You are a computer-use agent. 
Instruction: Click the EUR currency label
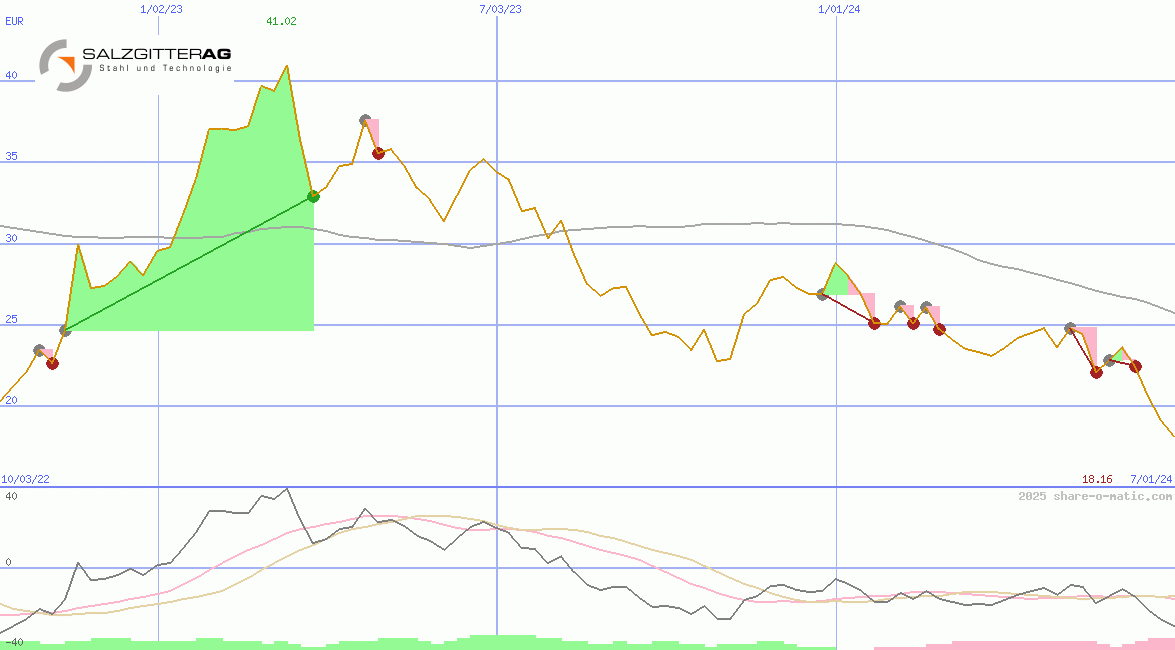tap(14, 21)
